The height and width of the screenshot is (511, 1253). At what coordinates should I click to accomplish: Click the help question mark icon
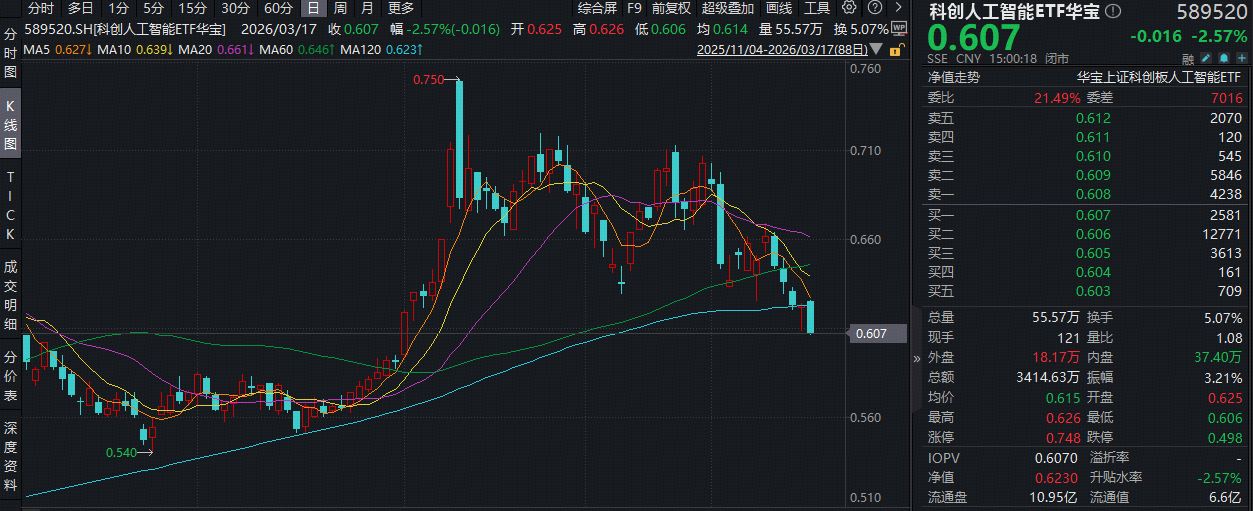[x=872, y=8]
